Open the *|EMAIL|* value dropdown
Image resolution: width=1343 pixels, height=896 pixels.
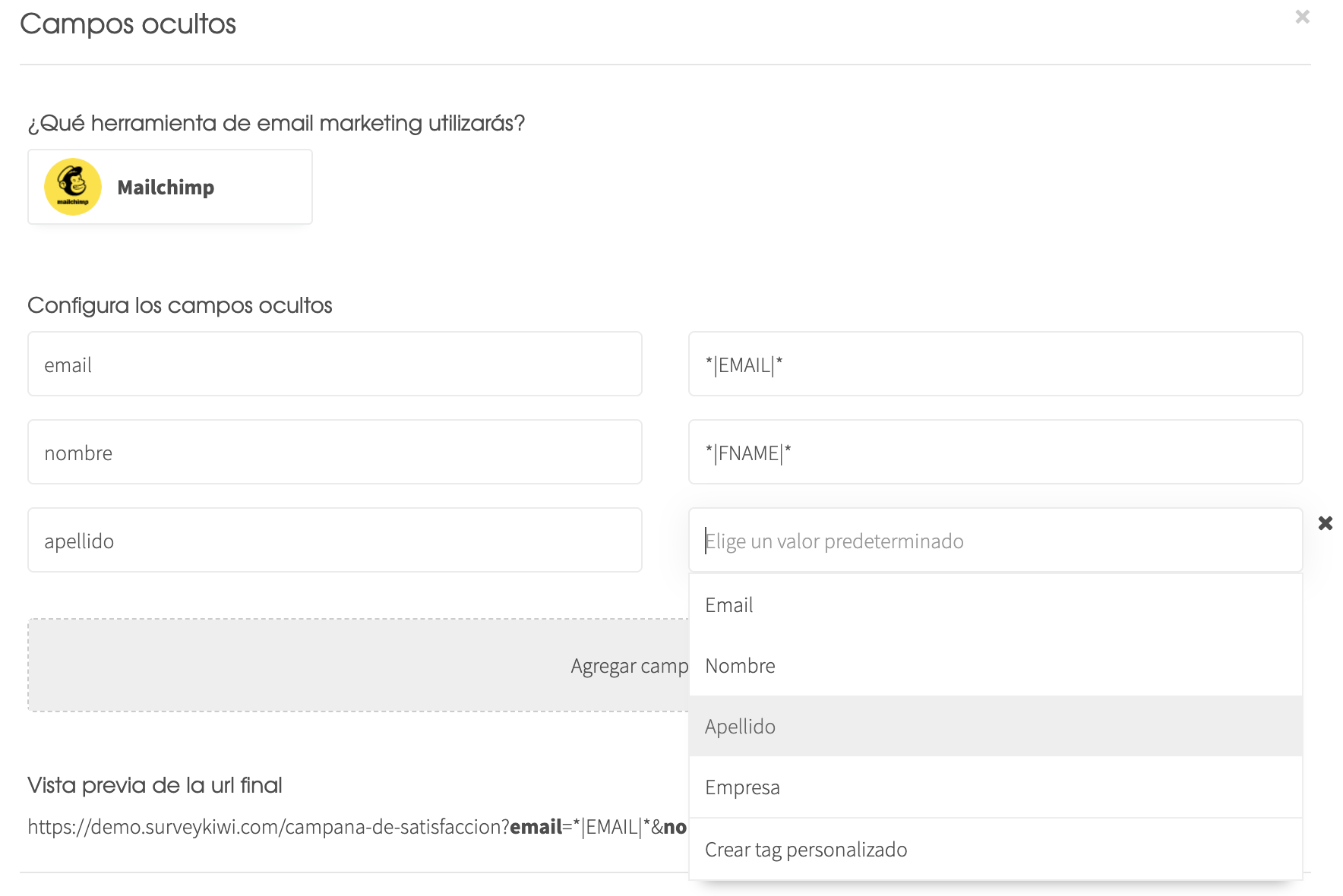(x=996, y=364)
